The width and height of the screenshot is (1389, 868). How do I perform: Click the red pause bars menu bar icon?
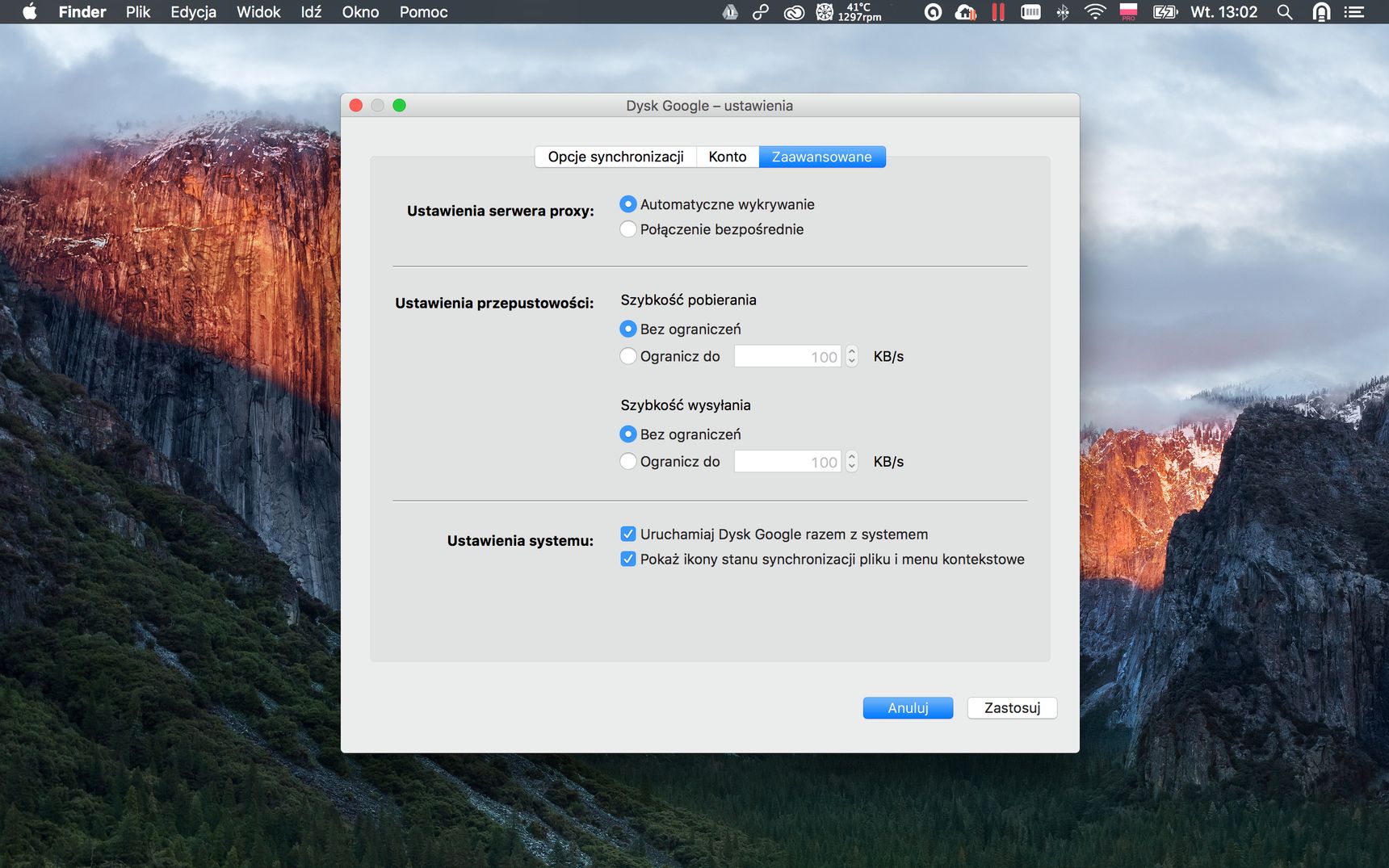[998, 12]
